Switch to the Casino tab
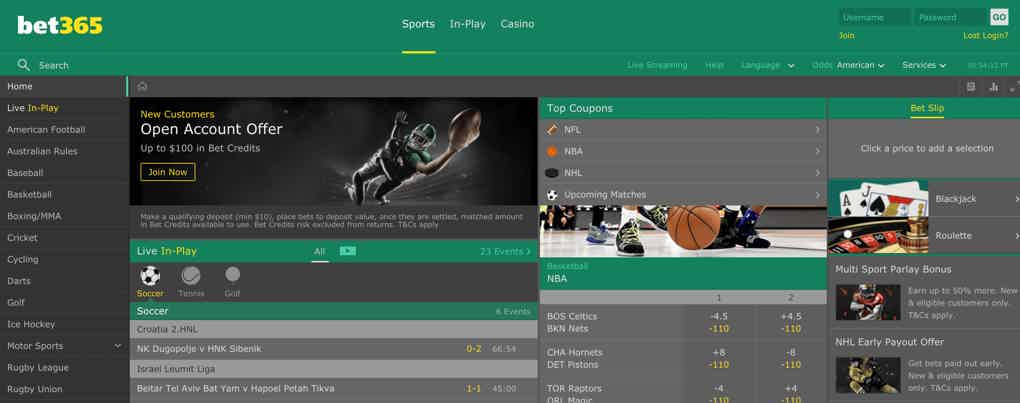1020x403 pixels. click(517, 24)
